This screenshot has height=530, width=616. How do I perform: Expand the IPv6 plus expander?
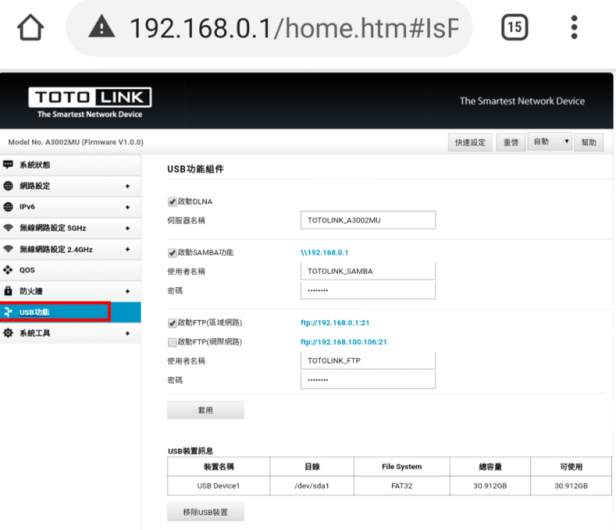click(127, 207)
